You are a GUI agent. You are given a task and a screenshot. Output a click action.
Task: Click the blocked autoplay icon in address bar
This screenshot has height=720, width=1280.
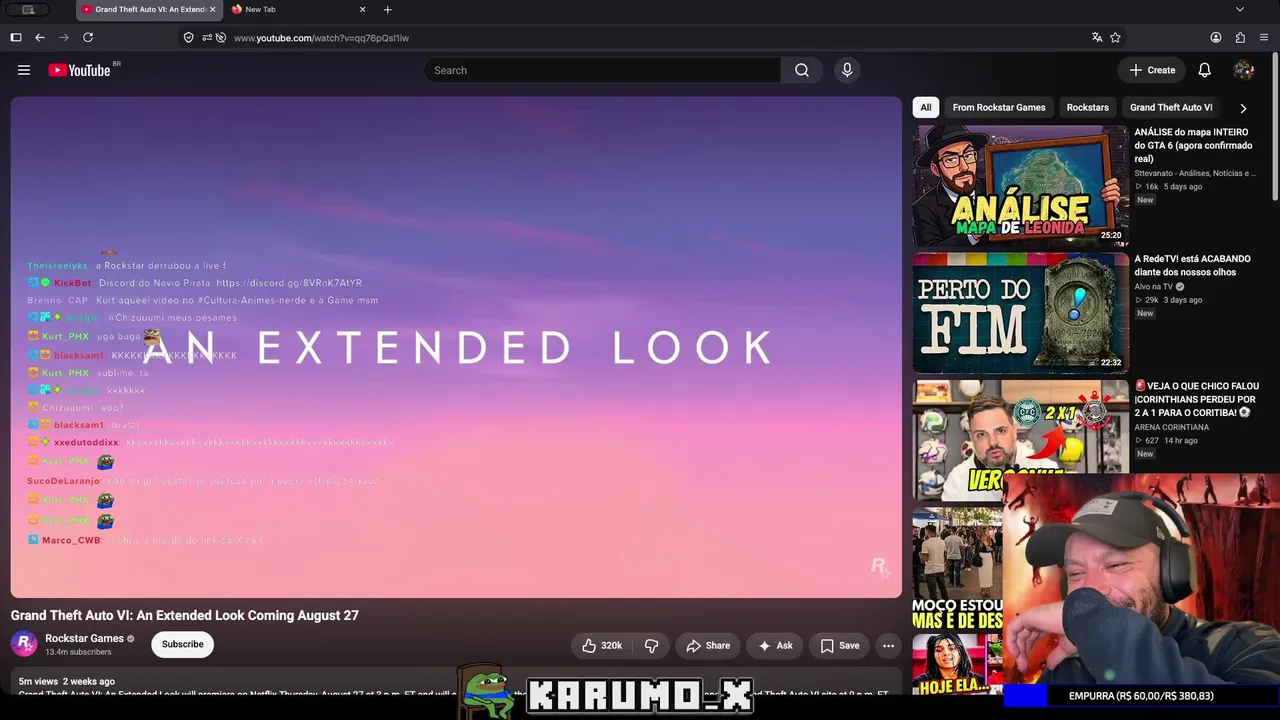click(220, 38)
